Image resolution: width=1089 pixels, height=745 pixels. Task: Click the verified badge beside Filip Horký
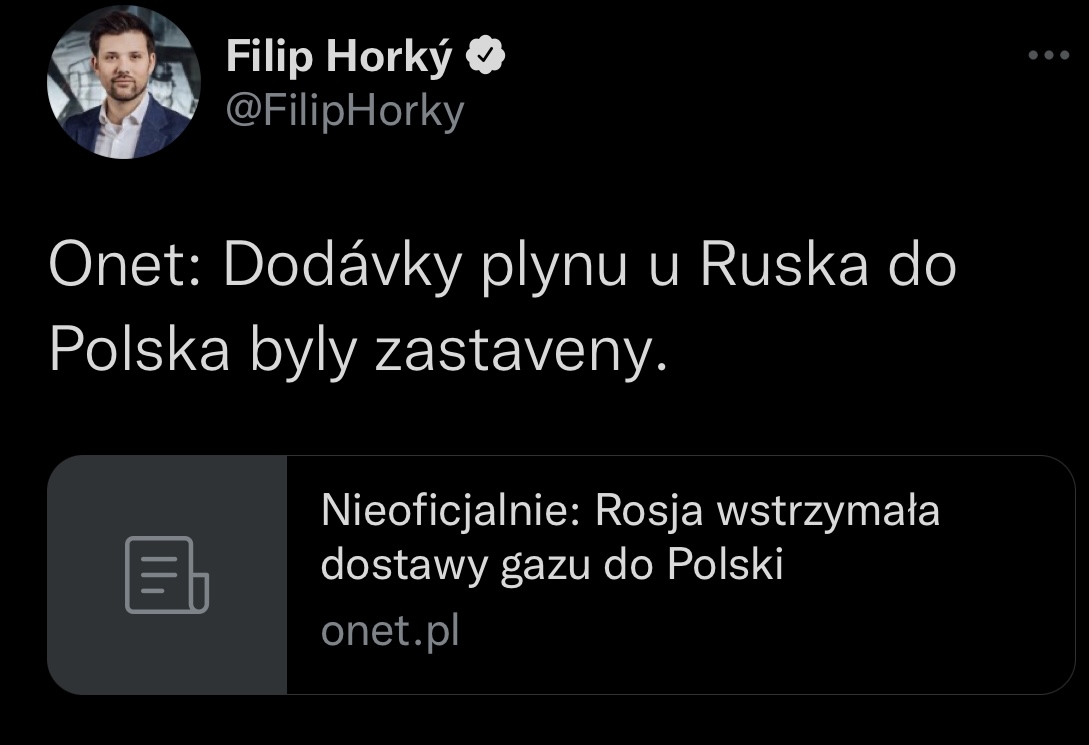pos(487,58)
